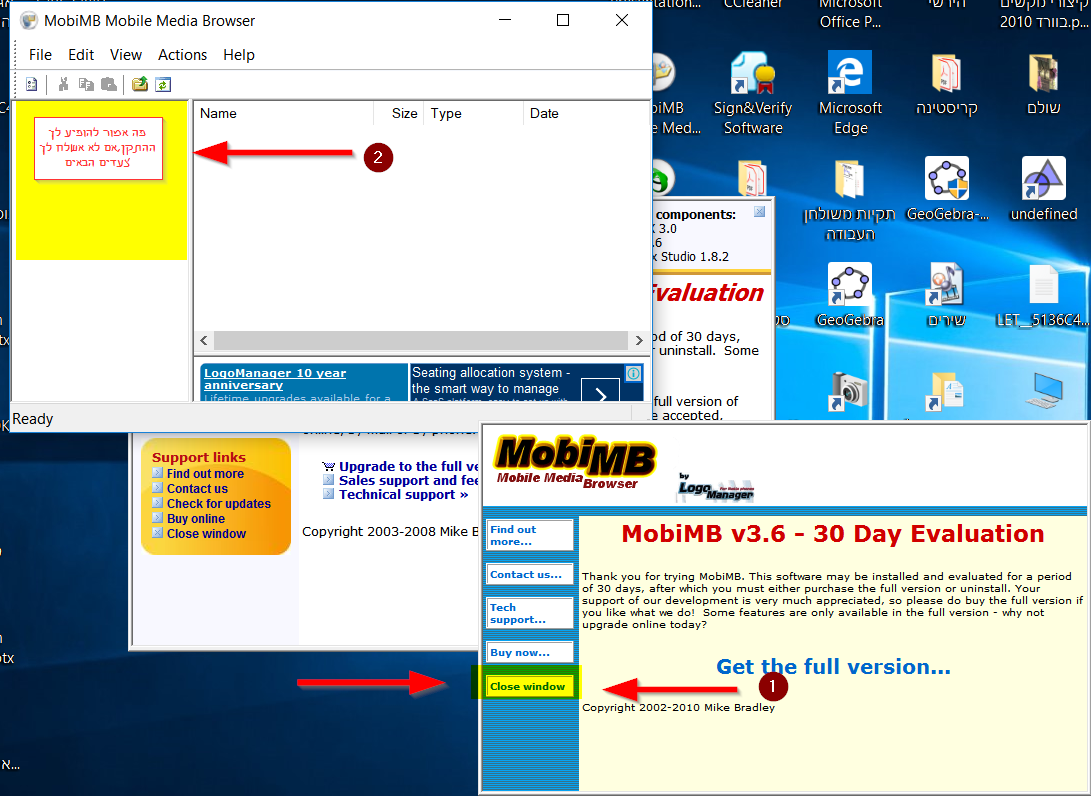The height and width of the screenshot is (796, 1091).
Task: Open Sales support and feedback link
Action: 408,480
